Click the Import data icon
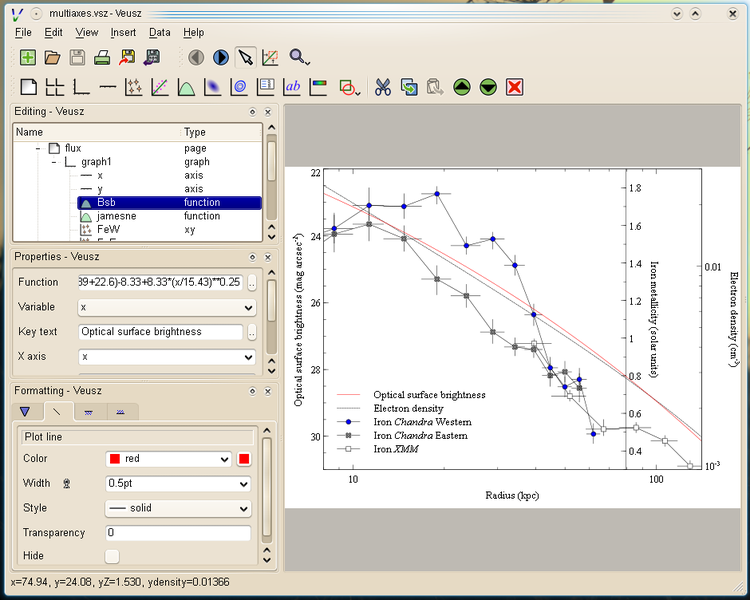 [x=152, y=57]
